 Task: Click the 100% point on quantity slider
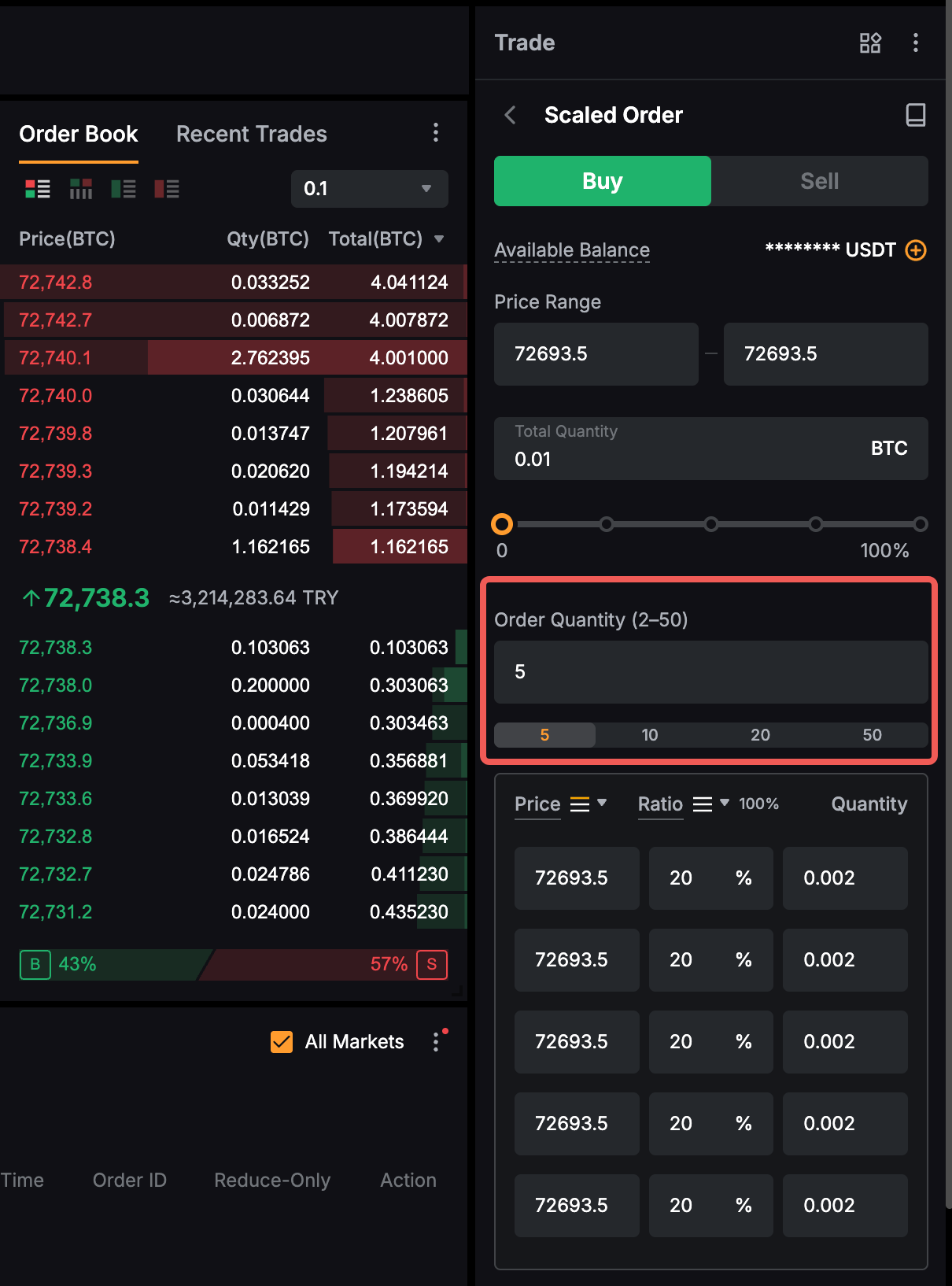pos(920,524)
